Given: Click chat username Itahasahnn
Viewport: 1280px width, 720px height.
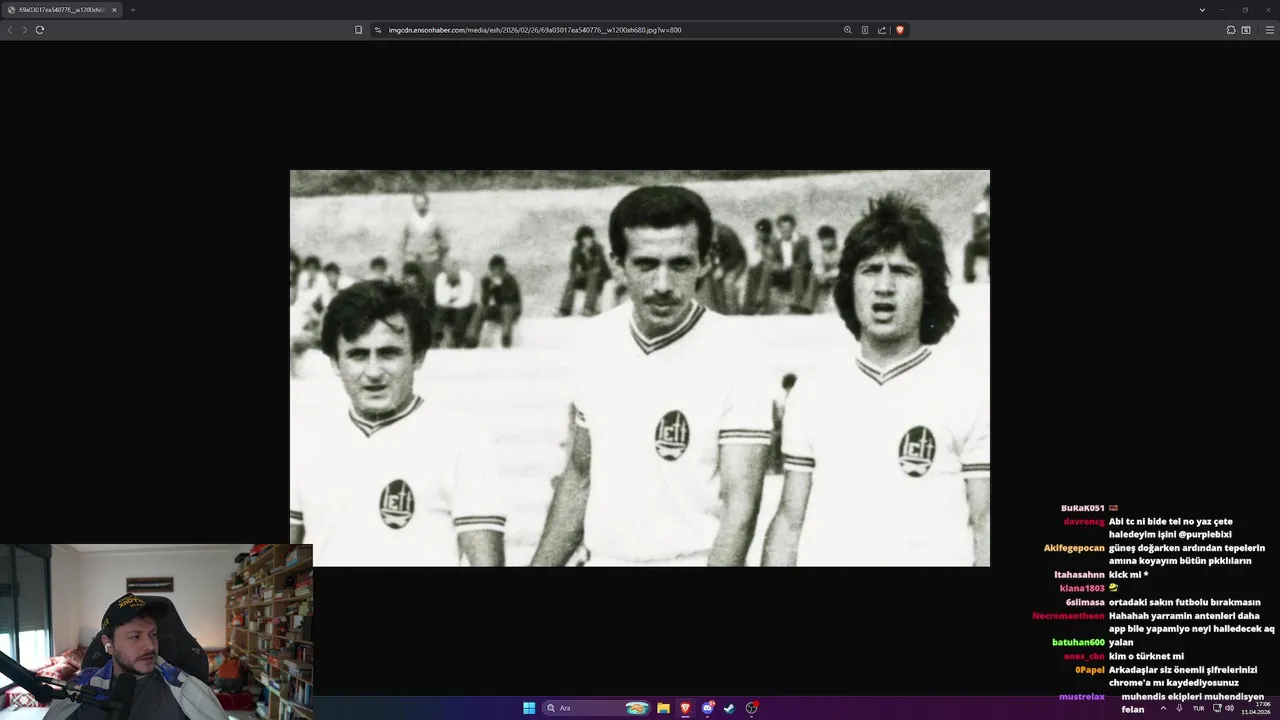Looking at the screenshot, I should pos(1079,575).
